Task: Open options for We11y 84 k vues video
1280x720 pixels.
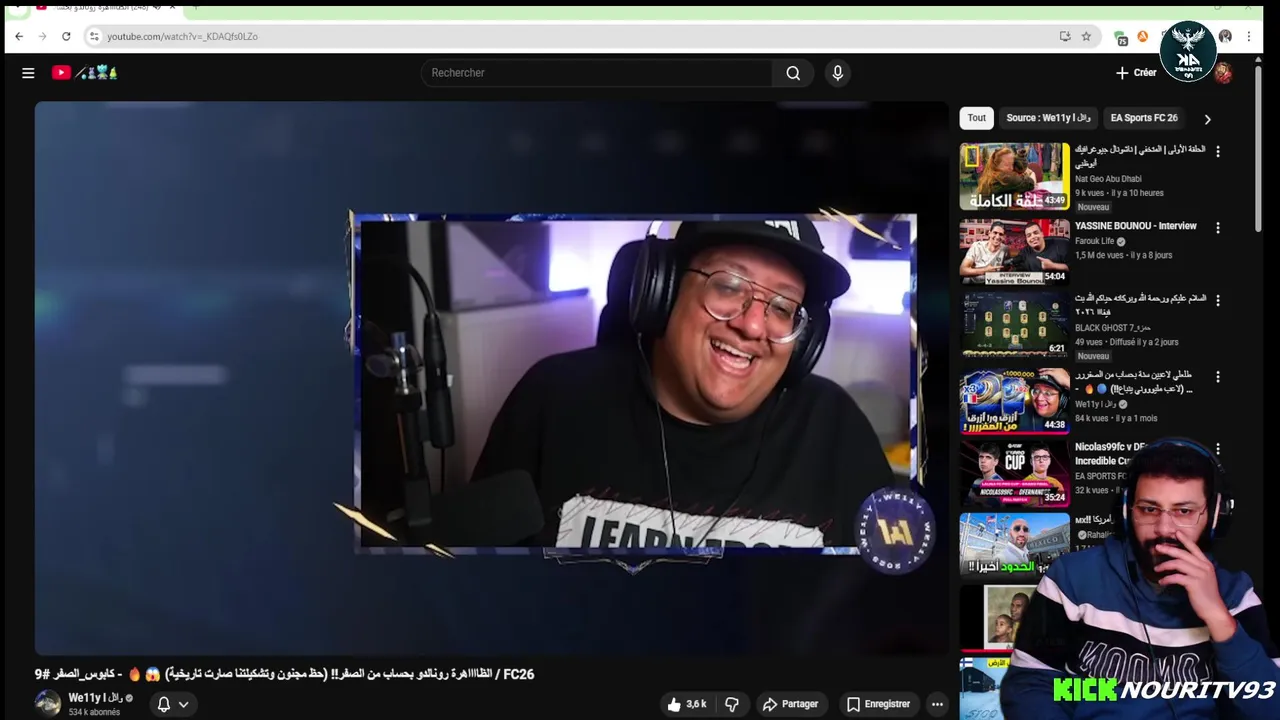Action: pos(1218,377)
